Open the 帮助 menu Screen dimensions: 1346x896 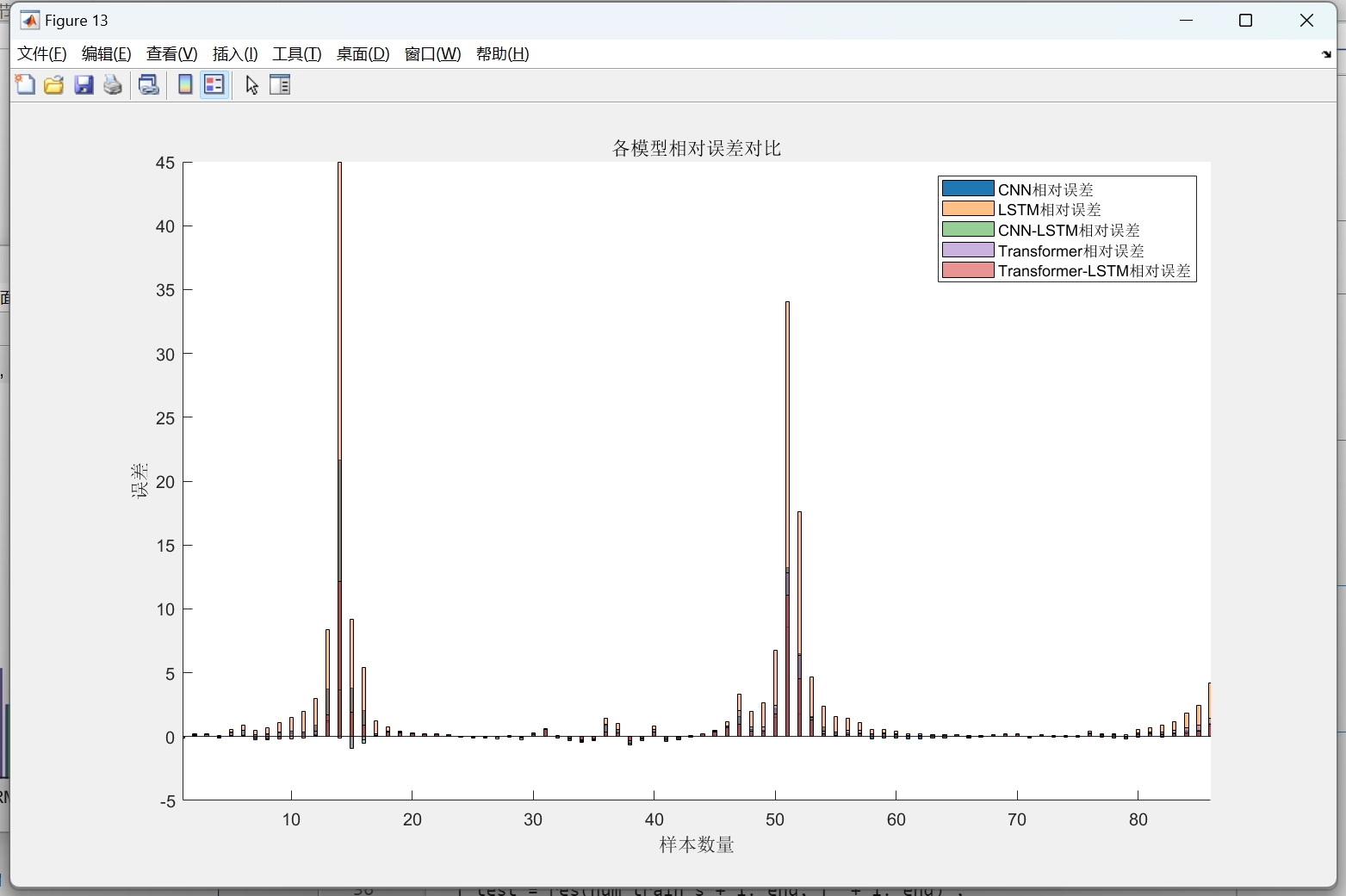[x=502, y=53]
